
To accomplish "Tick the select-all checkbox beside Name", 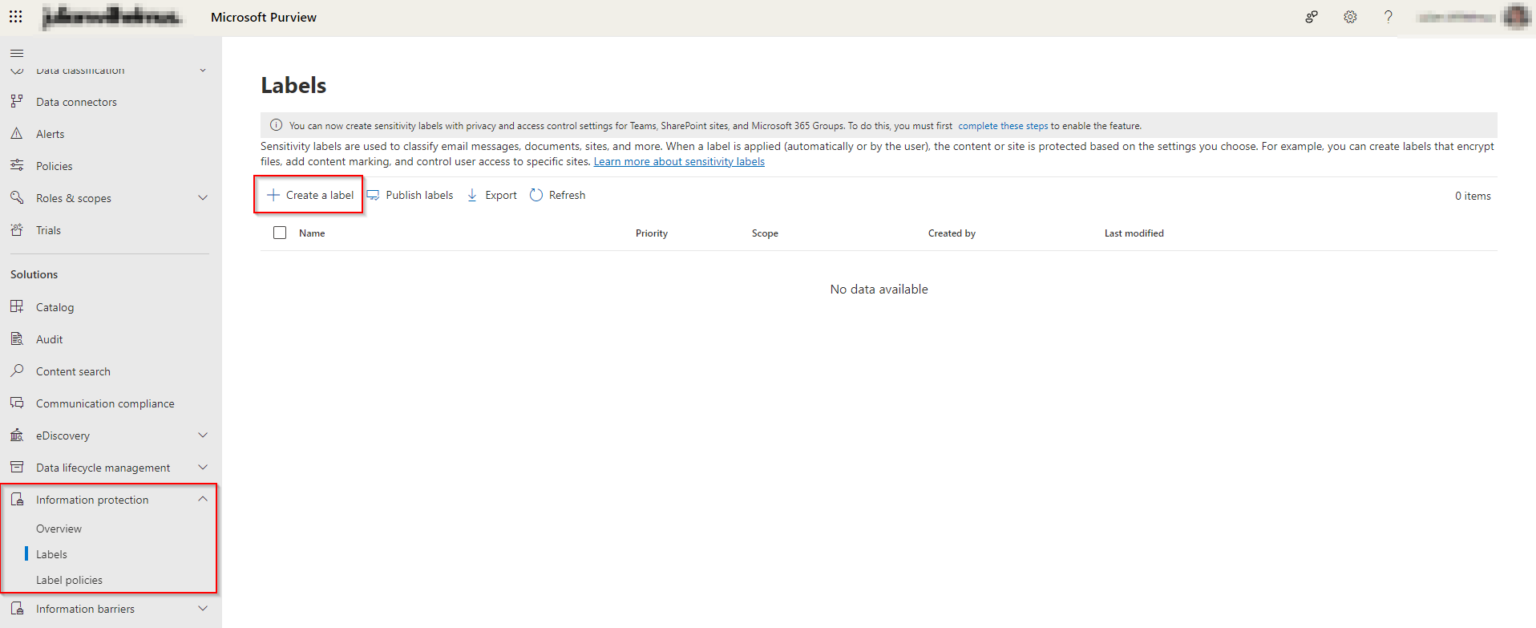I will pos(280,233).
